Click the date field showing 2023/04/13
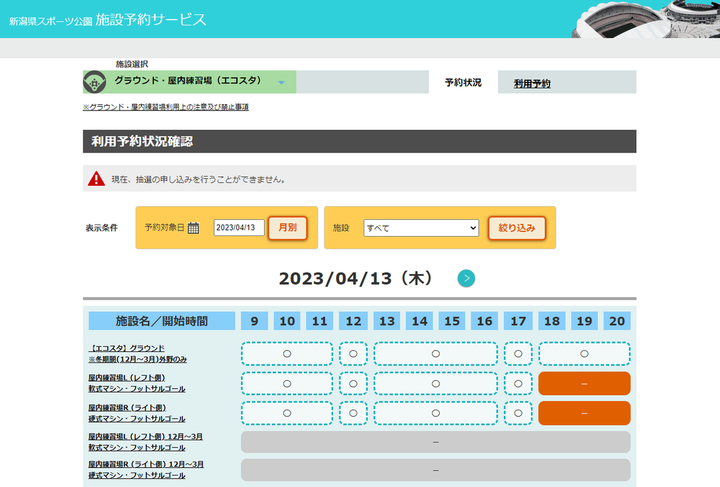Viewport: 720px width, 487px height. coord(238,228)
